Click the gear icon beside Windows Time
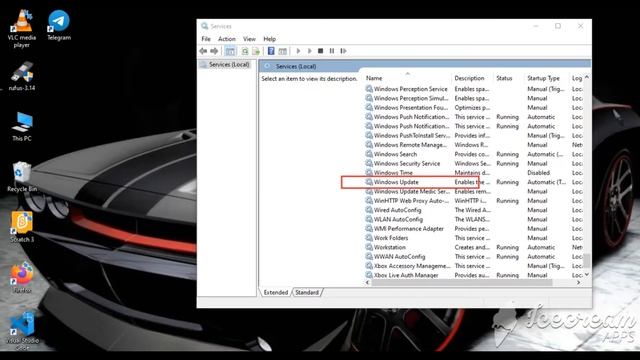 [x=369, y=173]
